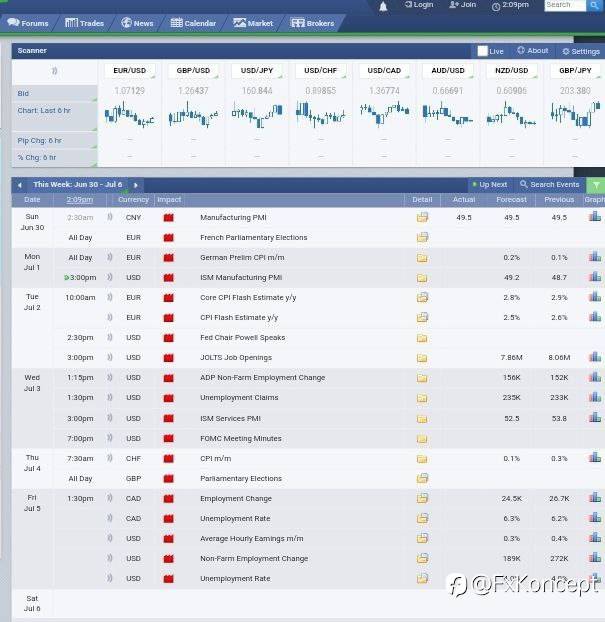605x622 pixels.
Task: Toggle sound alert for Unemployment Claims
Action: (110, 397)
